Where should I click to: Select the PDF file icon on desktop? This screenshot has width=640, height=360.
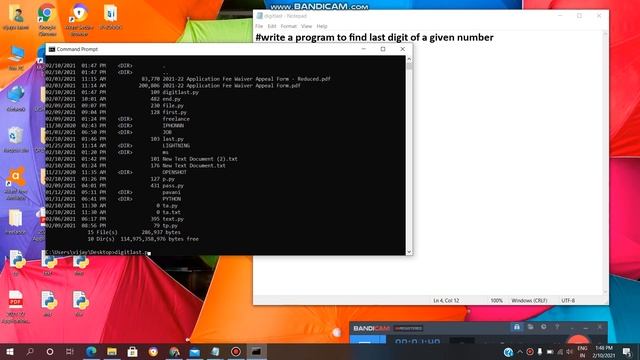[16, 306]
